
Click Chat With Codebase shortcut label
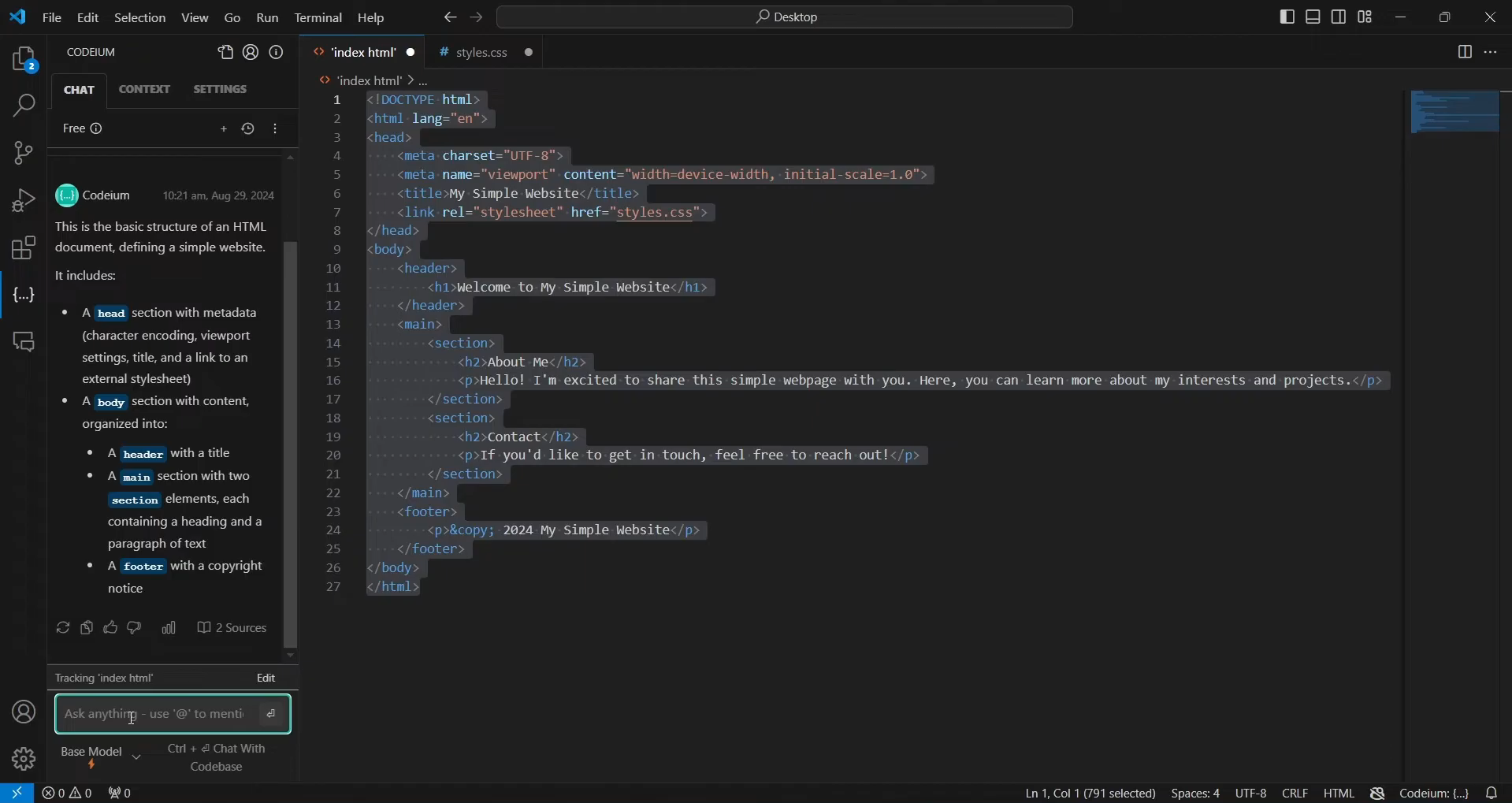point(217,757)
